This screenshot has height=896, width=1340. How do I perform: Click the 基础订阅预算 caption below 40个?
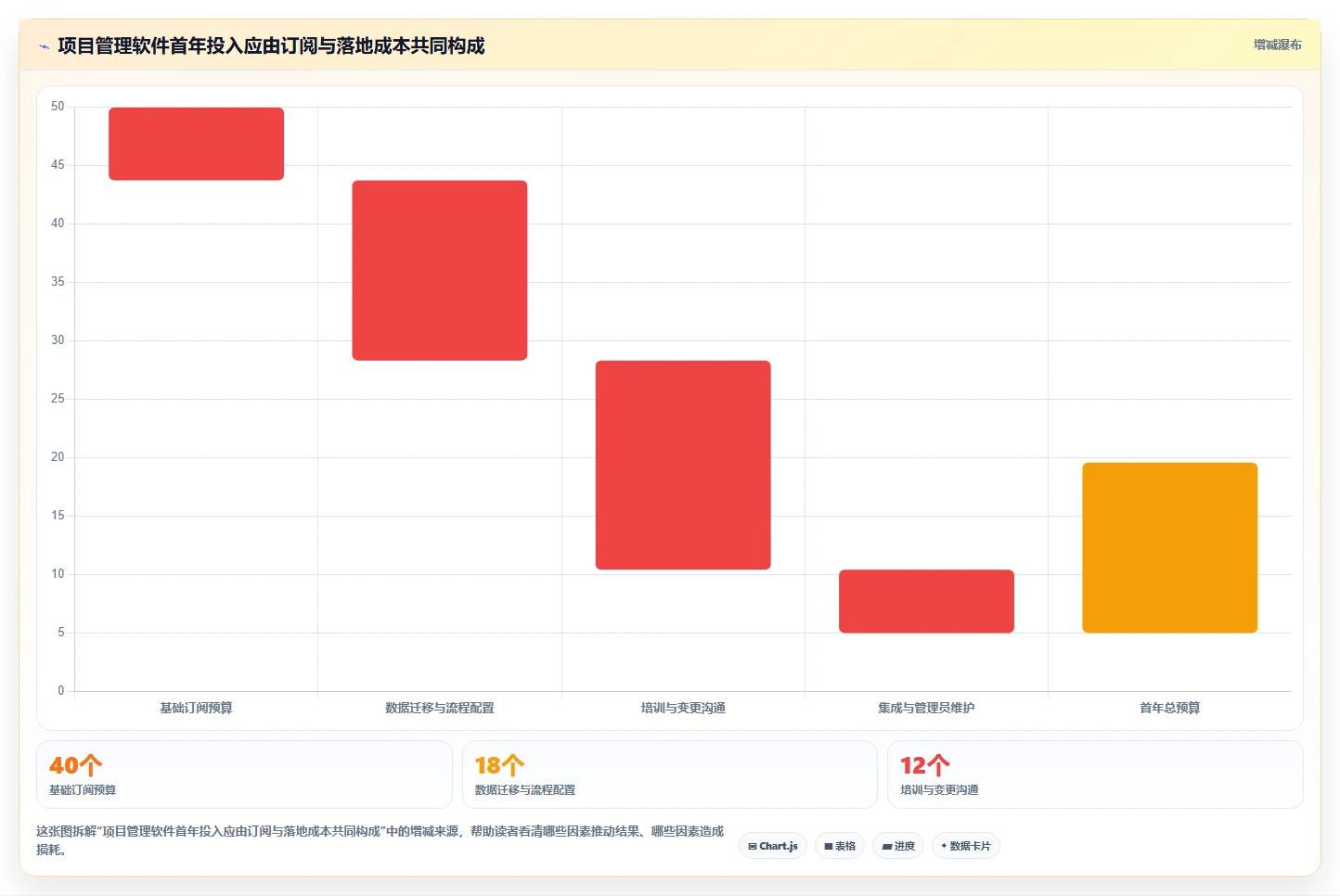[x=83, y=790]
